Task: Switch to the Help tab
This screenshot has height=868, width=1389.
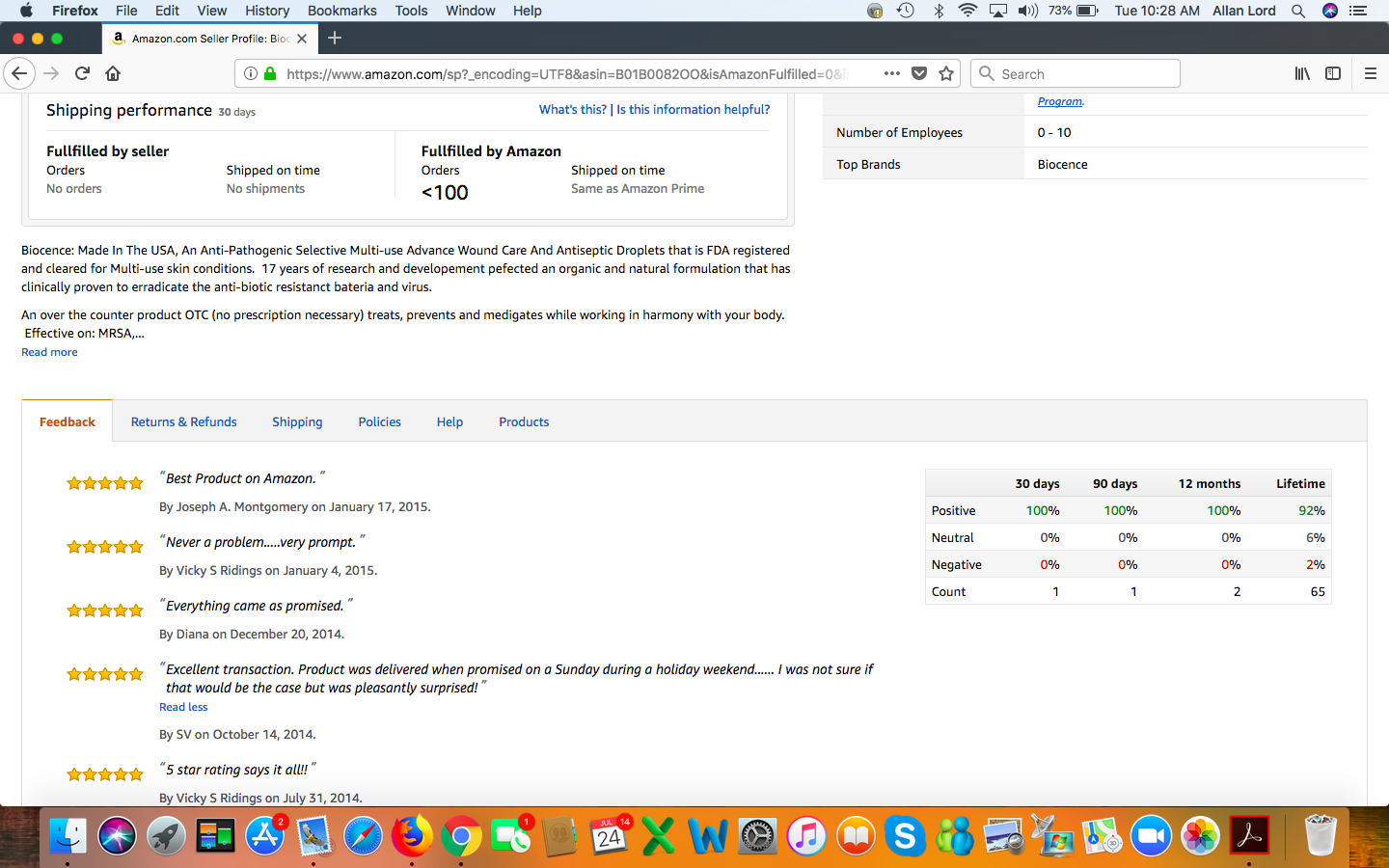Action: click(449, 421)
